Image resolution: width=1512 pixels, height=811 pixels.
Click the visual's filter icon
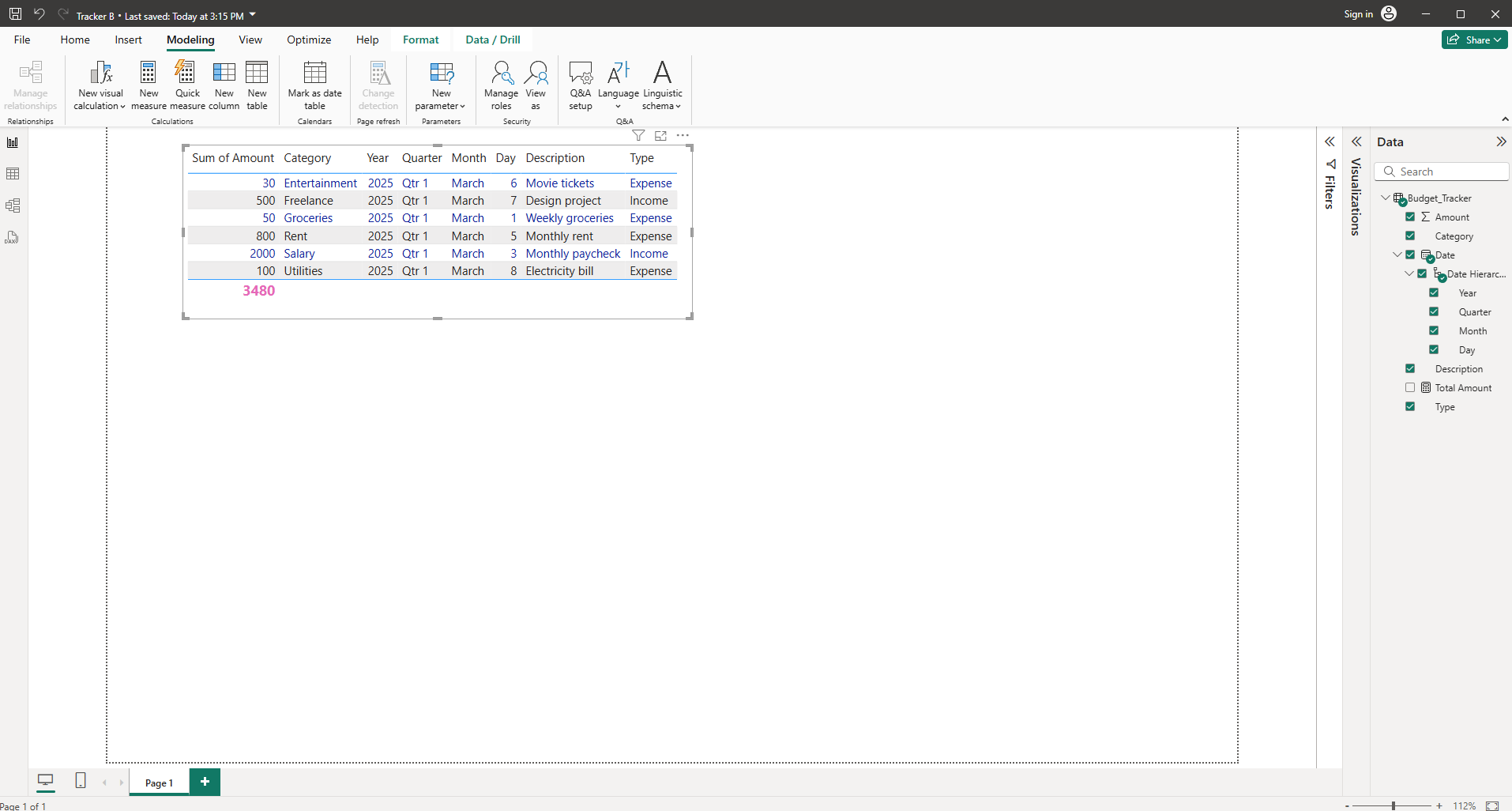[x=638, y=136]
